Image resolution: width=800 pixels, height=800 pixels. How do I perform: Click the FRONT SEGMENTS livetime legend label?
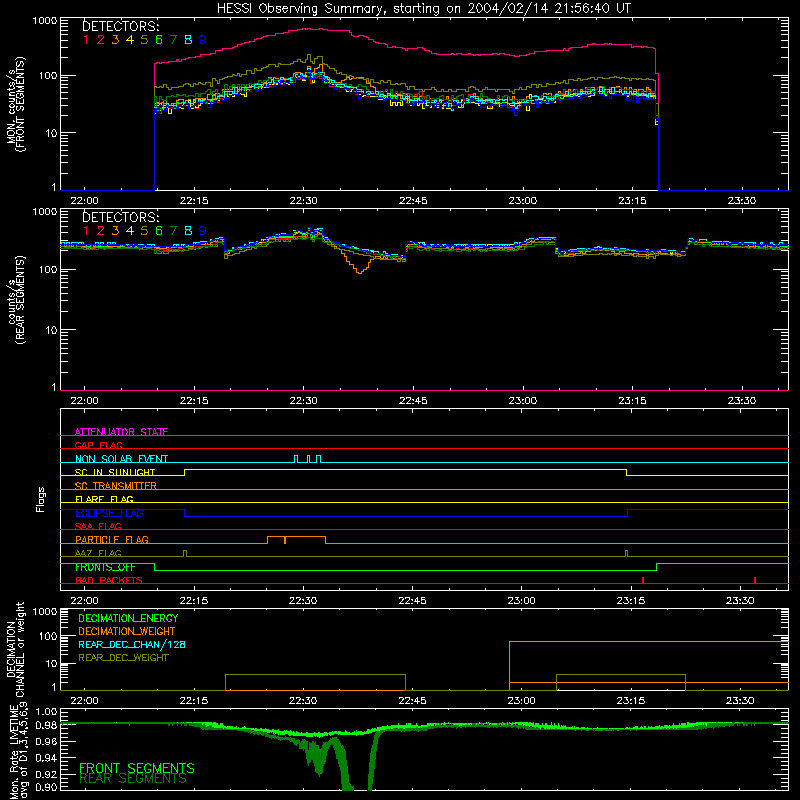point(137,768)
